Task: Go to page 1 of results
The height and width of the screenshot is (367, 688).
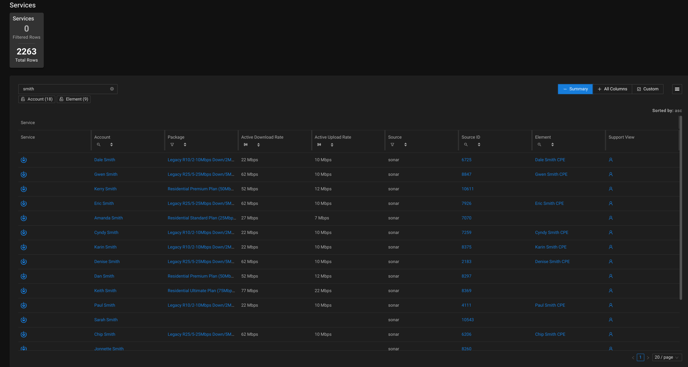Action: [x=641, y=357]
